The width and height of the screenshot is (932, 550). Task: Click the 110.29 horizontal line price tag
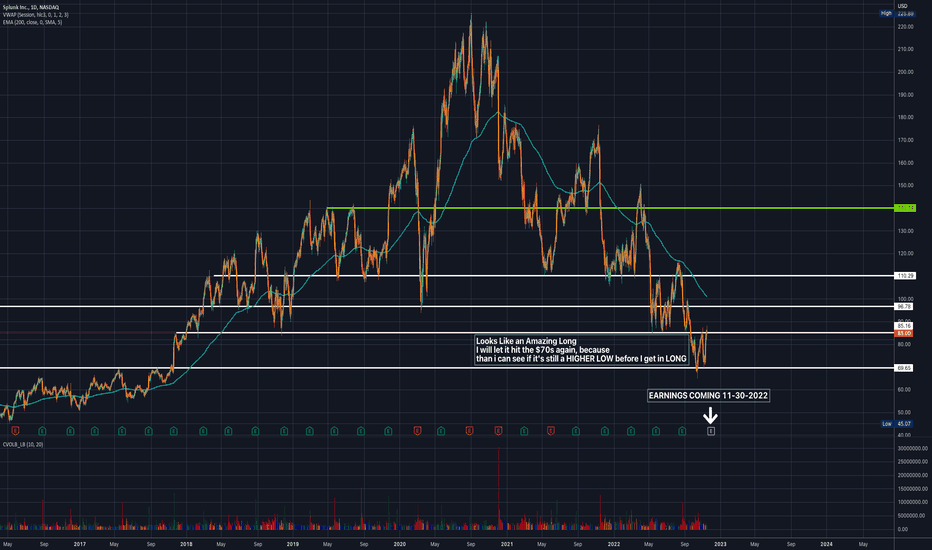[x=905, y=276]
